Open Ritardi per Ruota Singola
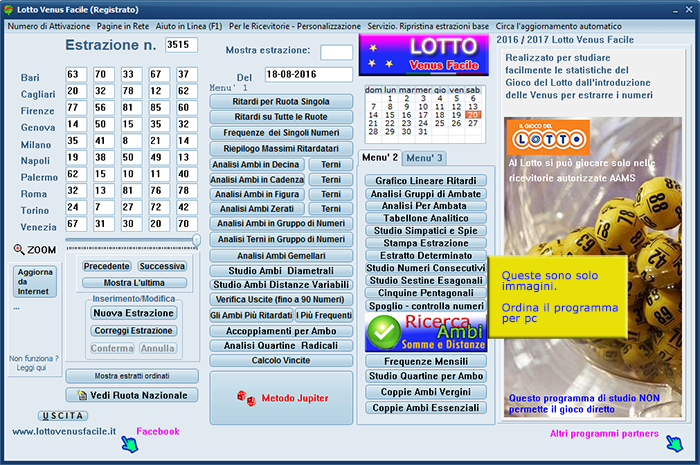 click(x=281, y=101)
